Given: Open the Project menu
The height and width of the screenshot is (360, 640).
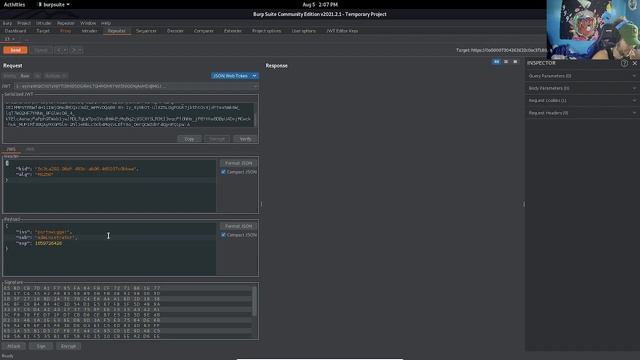Looking at the screenshot, I should pos(24,23).
